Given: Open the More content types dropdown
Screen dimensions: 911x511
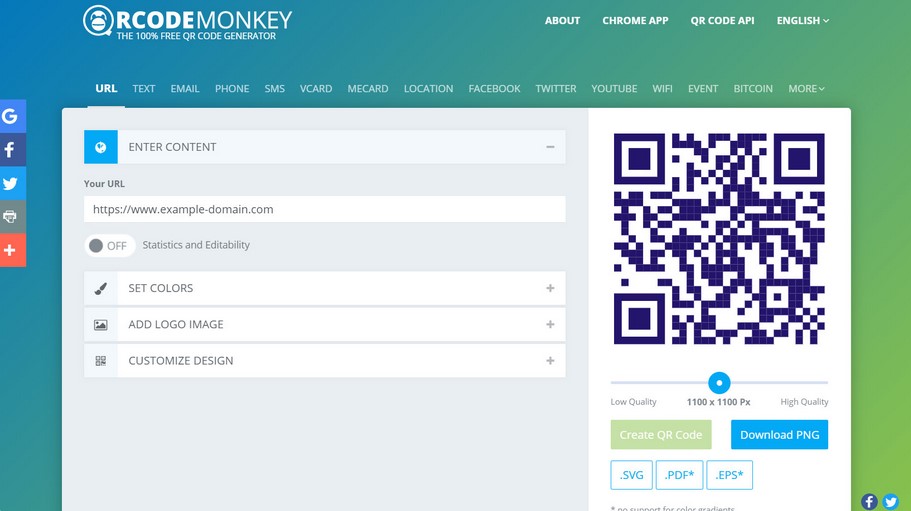Looking at the screenshot, I should (806, 89).
